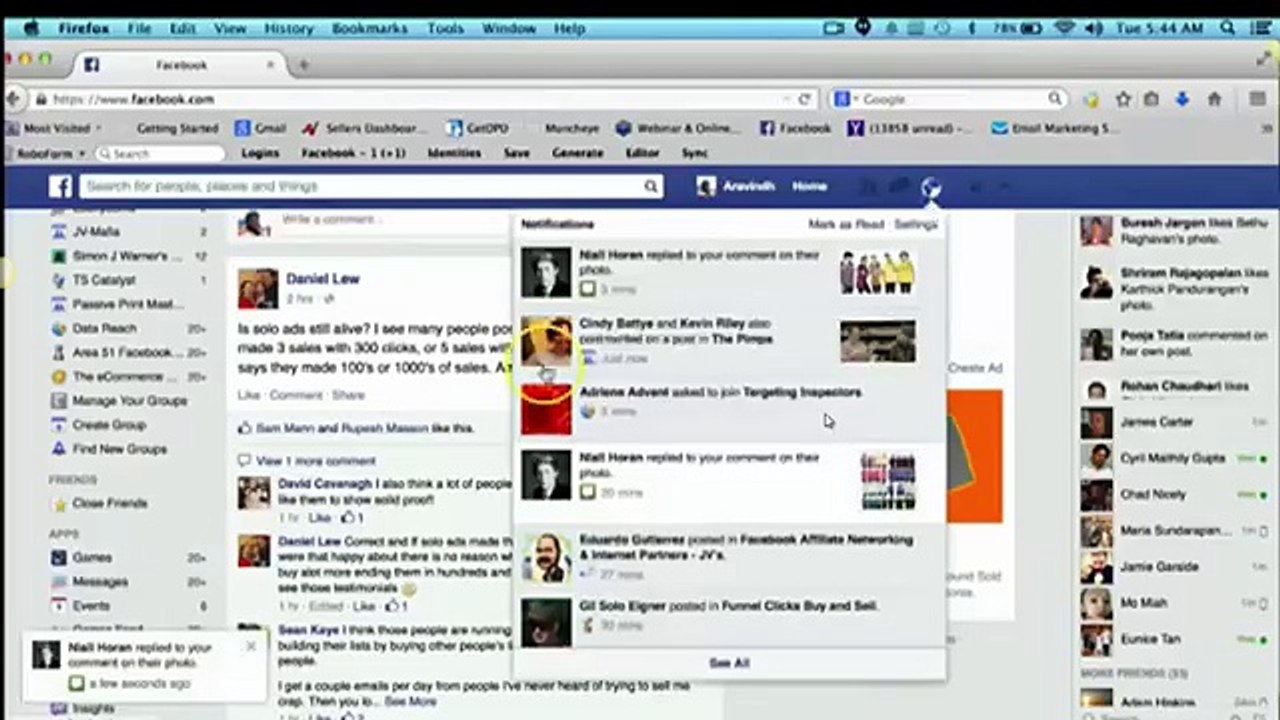
Task: Click TS Catalyst group in sidebar
Action: point(103,280)
